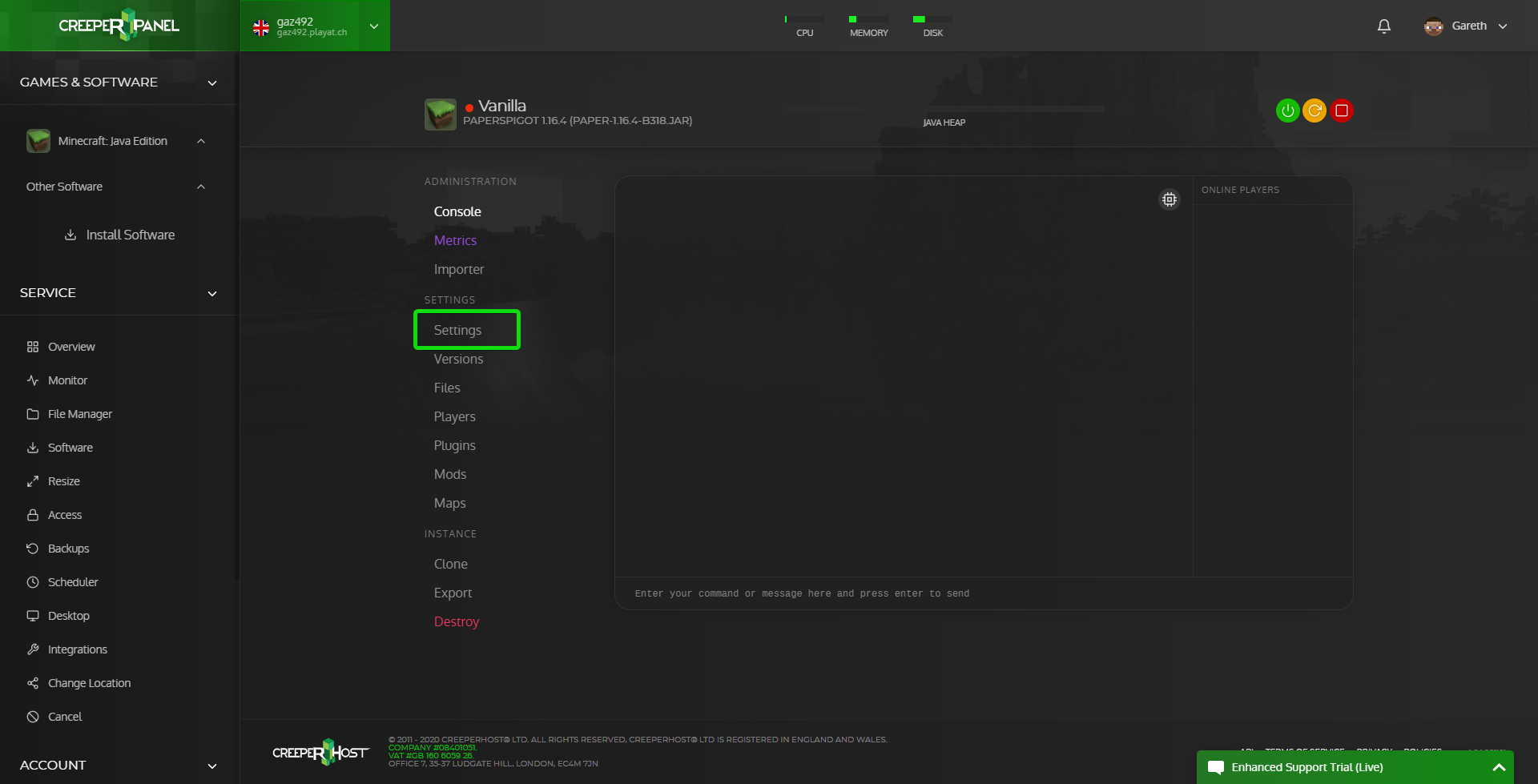Click the PaperSpigot 1.16.4 version text

click(578, 121)
